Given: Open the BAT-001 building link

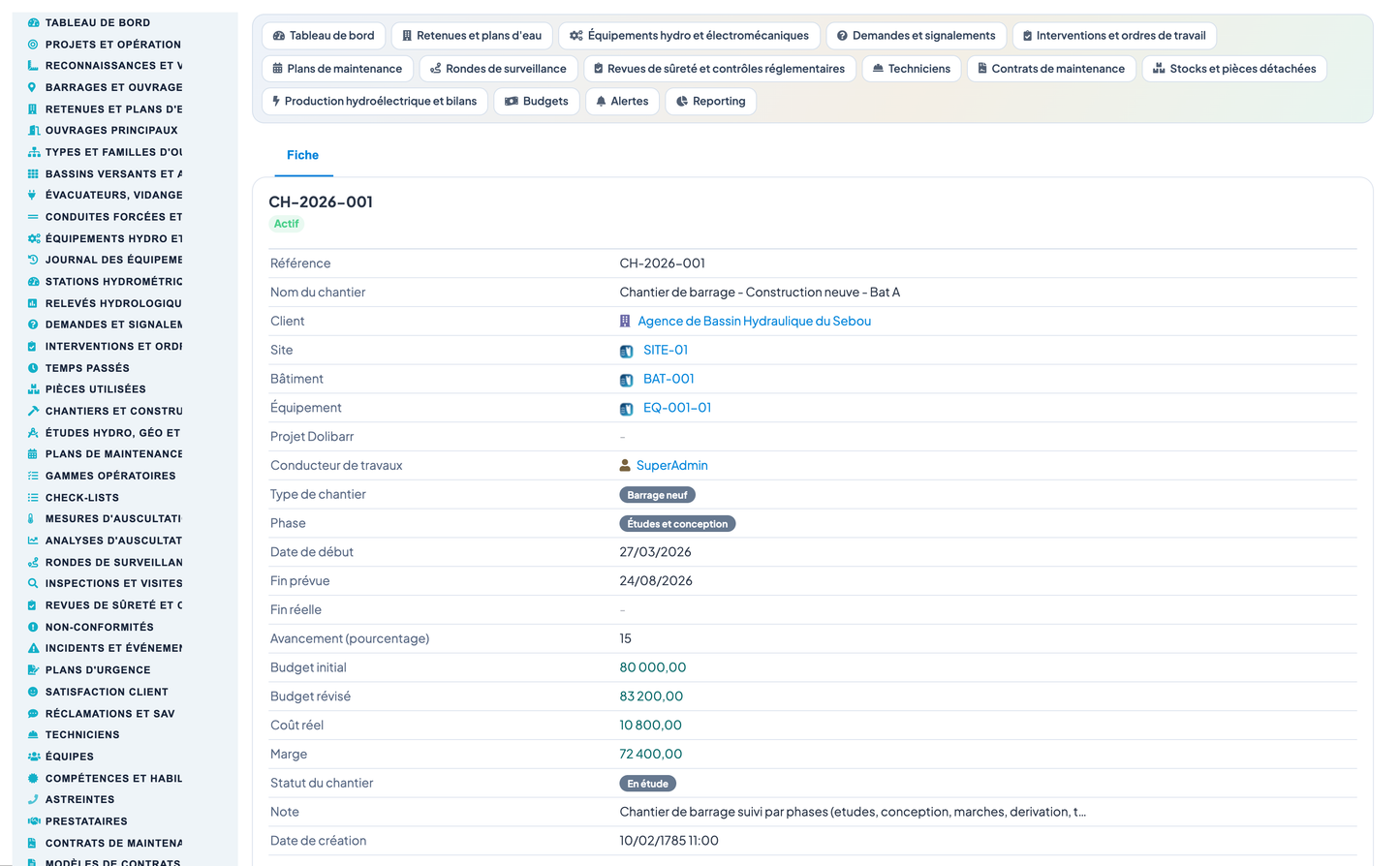Looking at the screenshot, I should [669, 379].
